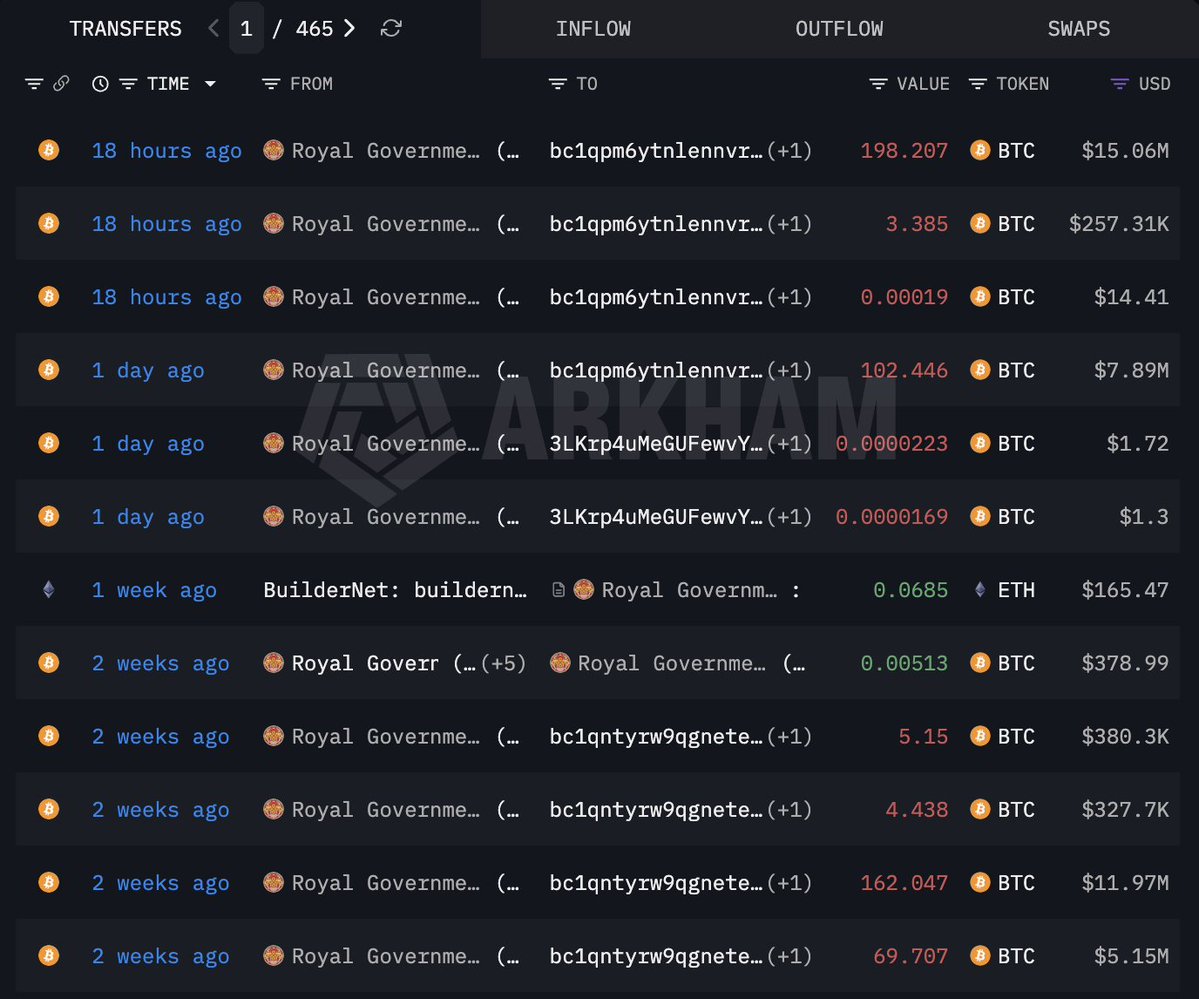The height and width of the screenshot is (999, 1199).
Task: Expand (+1) recipients in the $327.7K row
Action: (x=789, y=810)
